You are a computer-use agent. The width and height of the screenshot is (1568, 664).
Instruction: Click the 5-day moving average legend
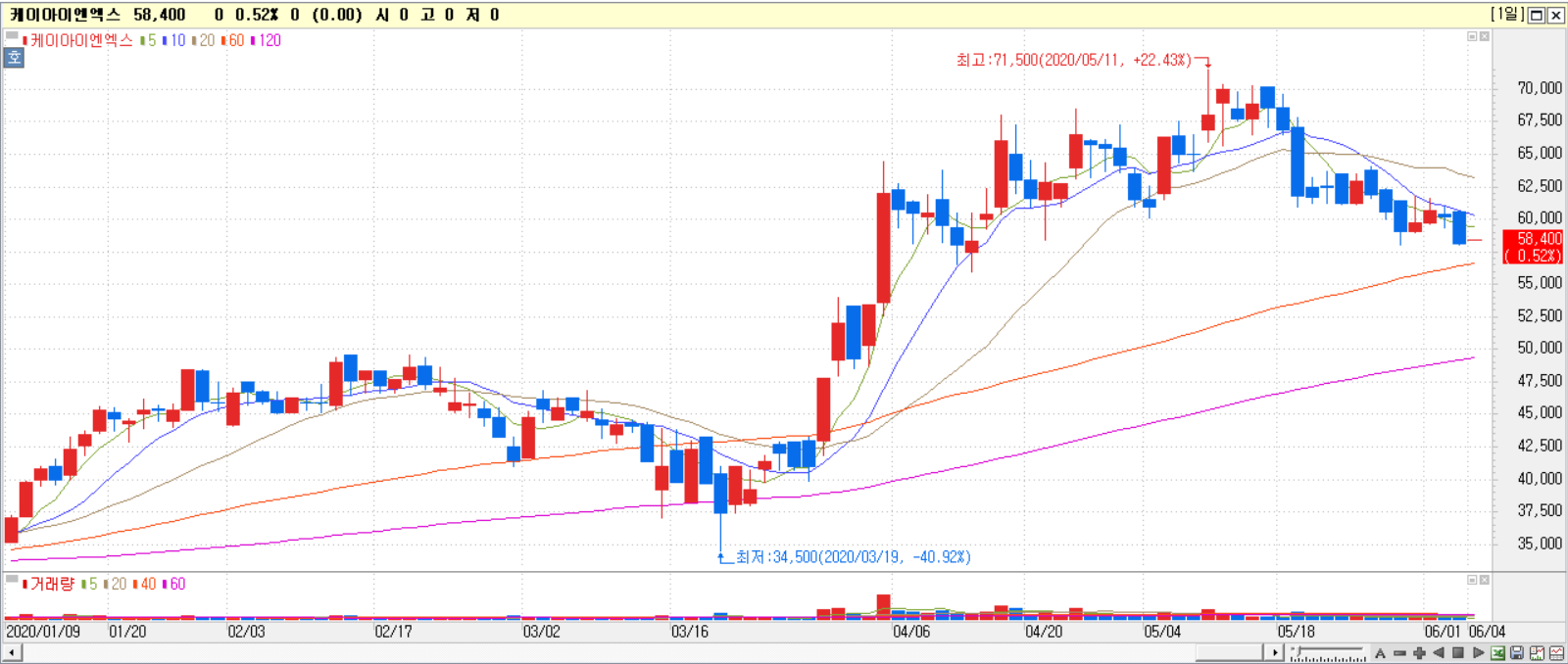149,40
